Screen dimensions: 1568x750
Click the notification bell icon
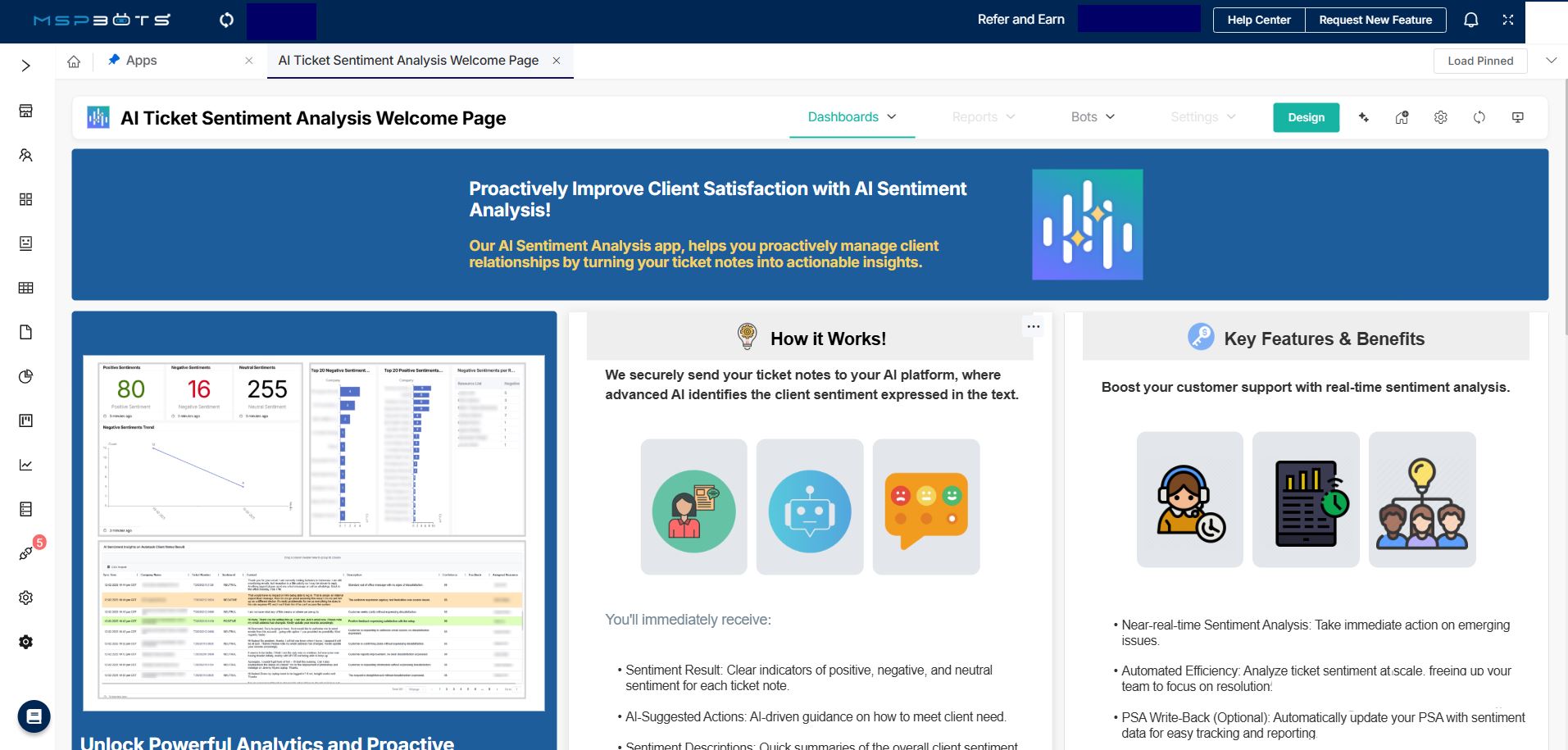tap(1470, 20)
